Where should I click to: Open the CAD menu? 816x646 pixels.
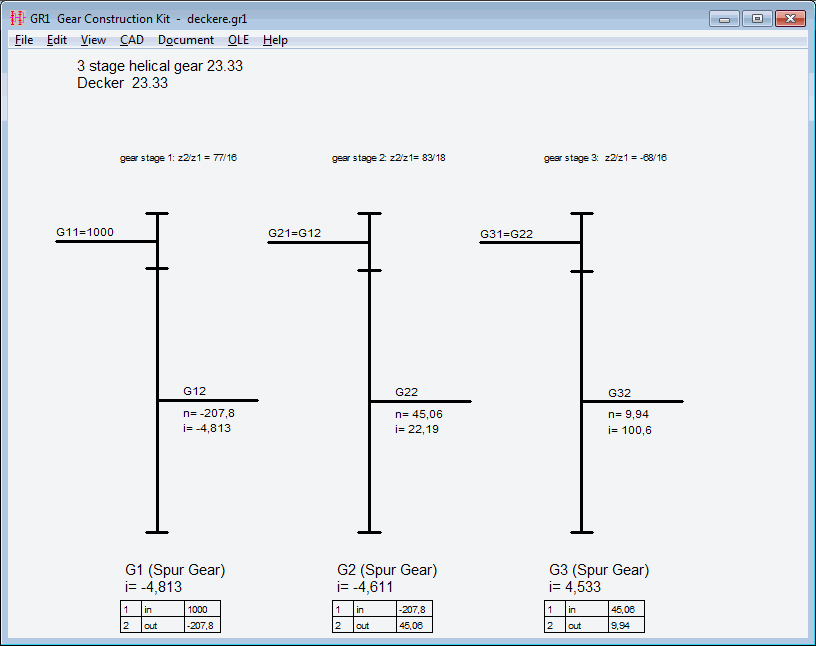pos(132,40)
